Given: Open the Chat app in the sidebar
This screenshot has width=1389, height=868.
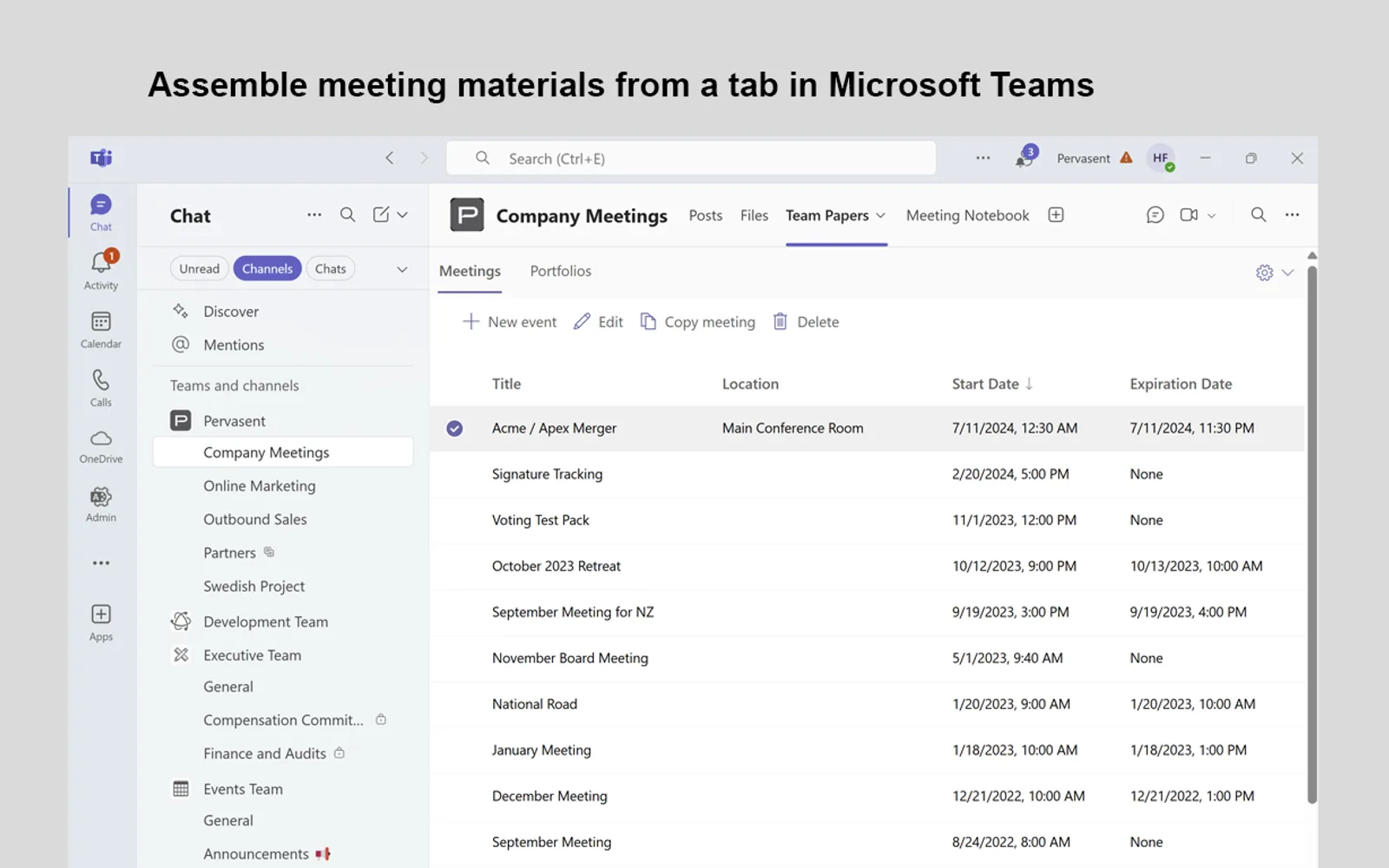Looking at the screenshot, I should pyautogui.click(x=101, y=213).
